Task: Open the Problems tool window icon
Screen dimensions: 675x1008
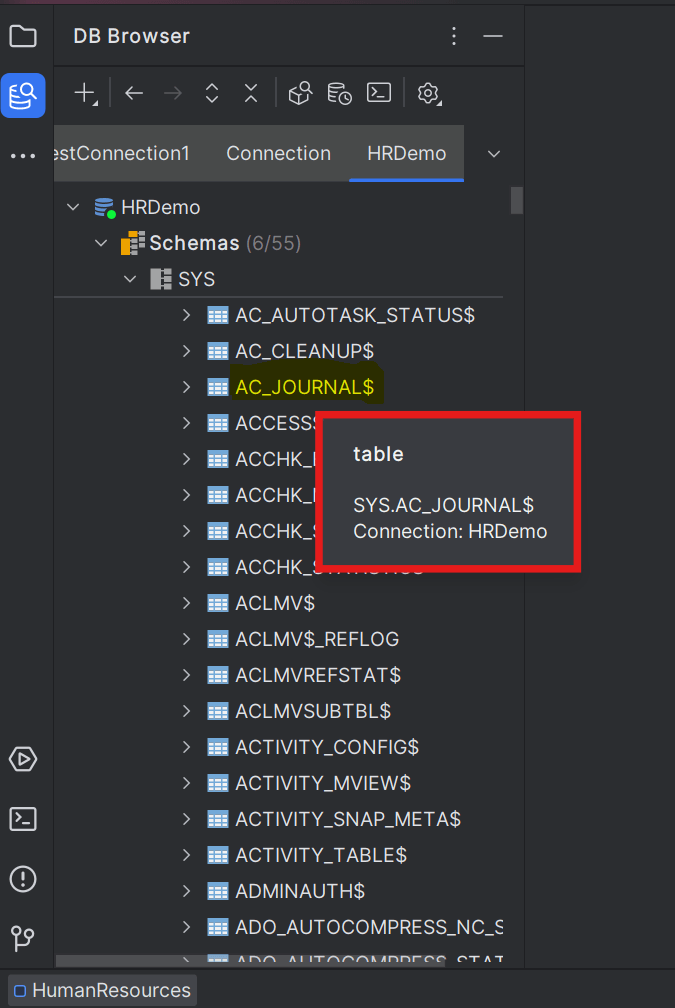Action: 23,879
